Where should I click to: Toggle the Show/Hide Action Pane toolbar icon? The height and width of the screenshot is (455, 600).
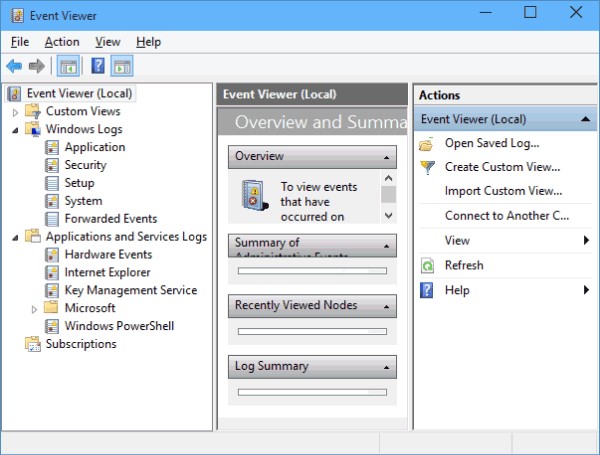pos(122,66)
